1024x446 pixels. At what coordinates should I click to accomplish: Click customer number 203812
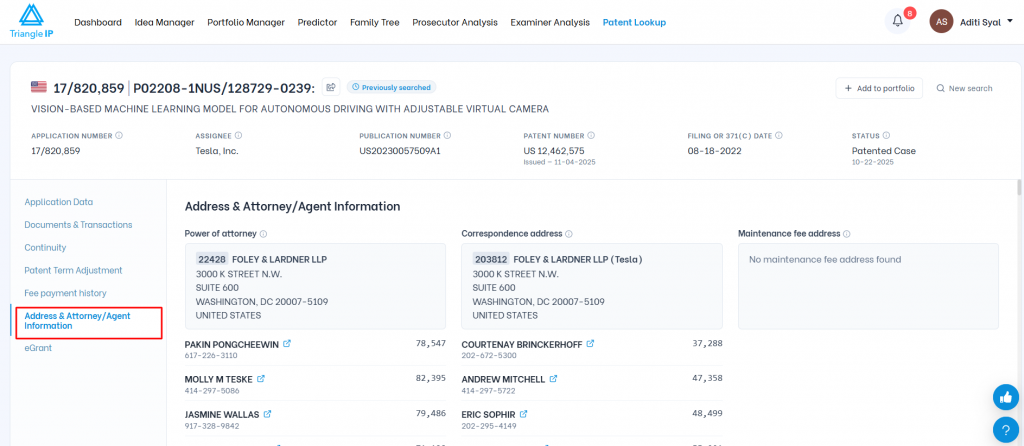490,259
